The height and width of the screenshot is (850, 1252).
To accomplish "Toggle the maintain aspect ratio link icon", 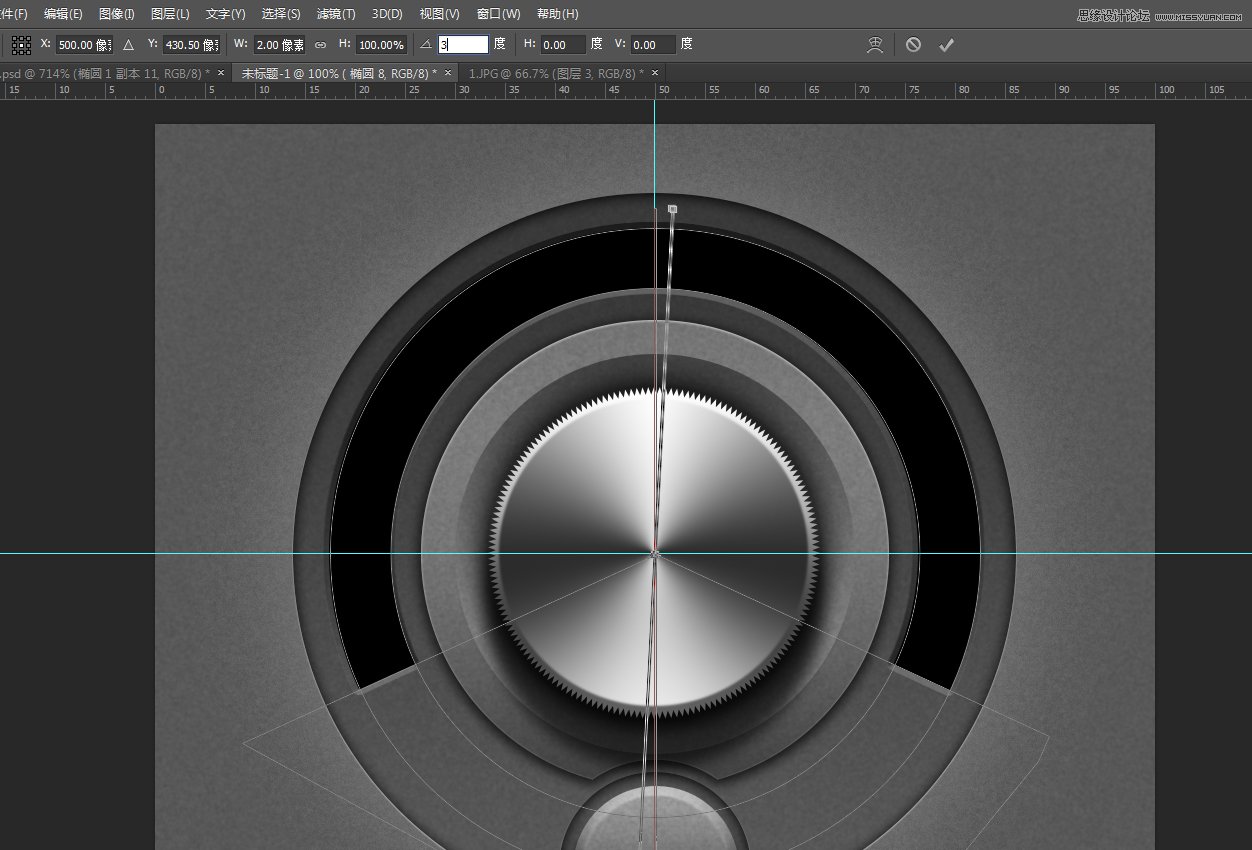I will click(320, 45).
